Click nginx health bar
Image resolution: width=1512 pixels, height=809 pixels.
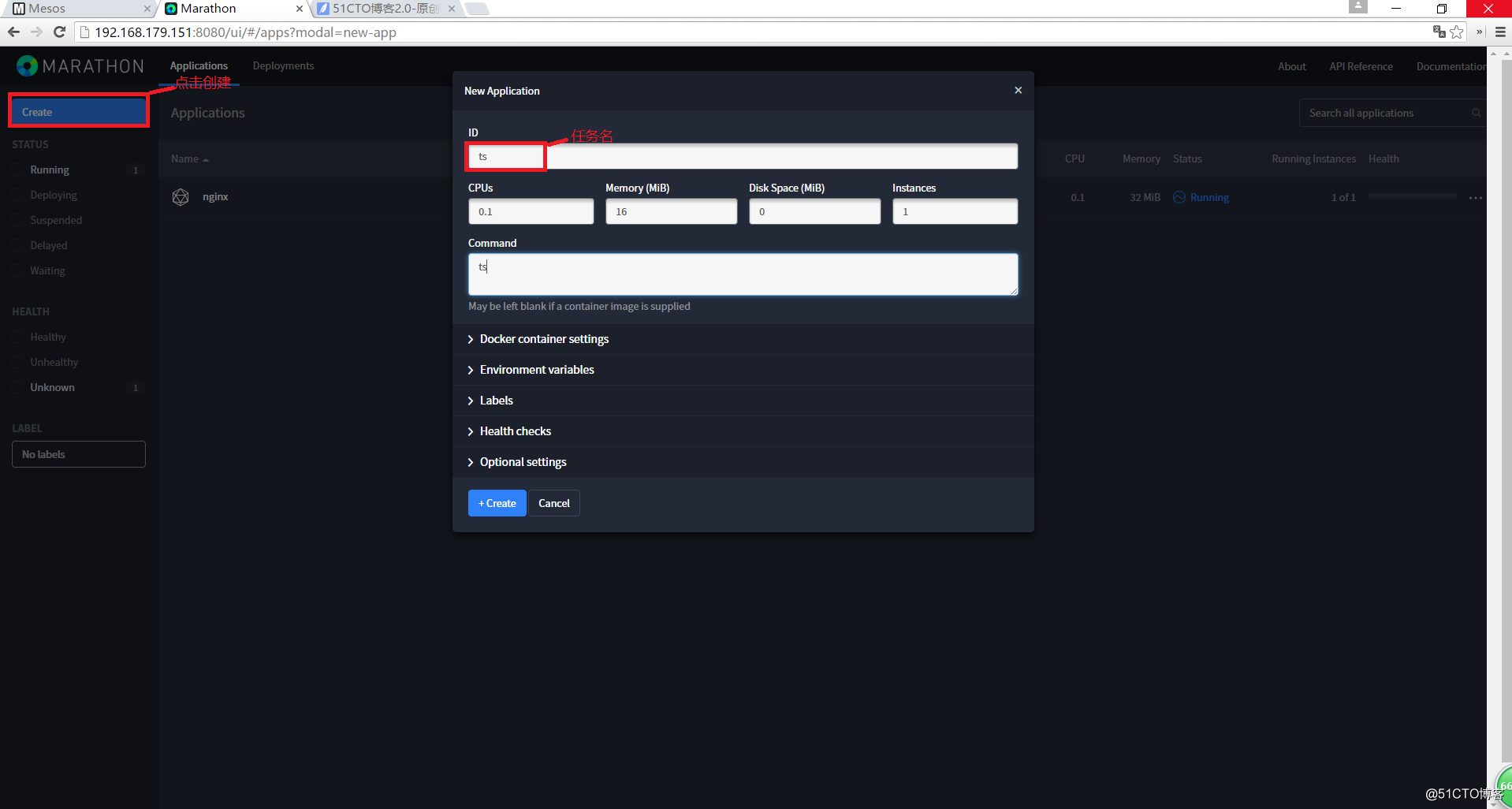1412,196
